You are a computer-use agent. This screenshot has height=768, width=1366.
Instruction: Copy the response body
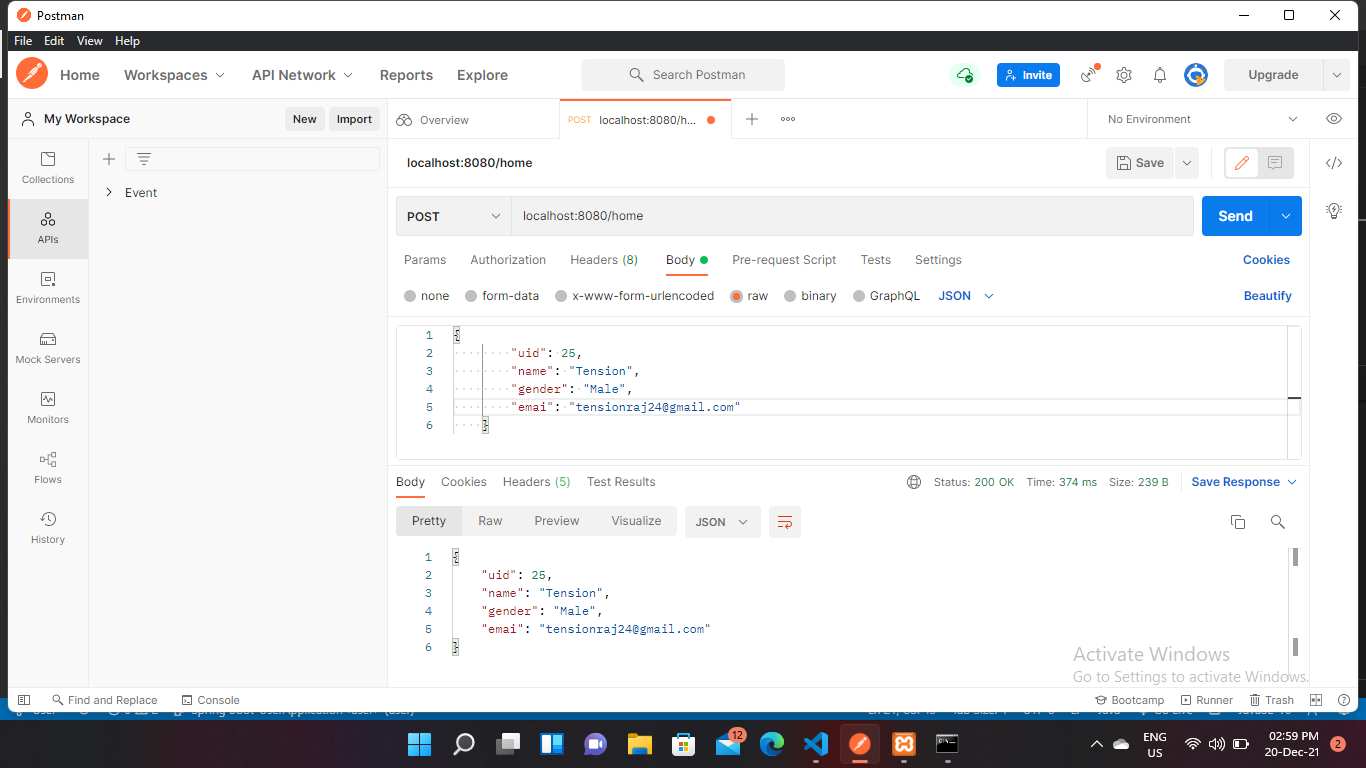tap(1238, 521)
